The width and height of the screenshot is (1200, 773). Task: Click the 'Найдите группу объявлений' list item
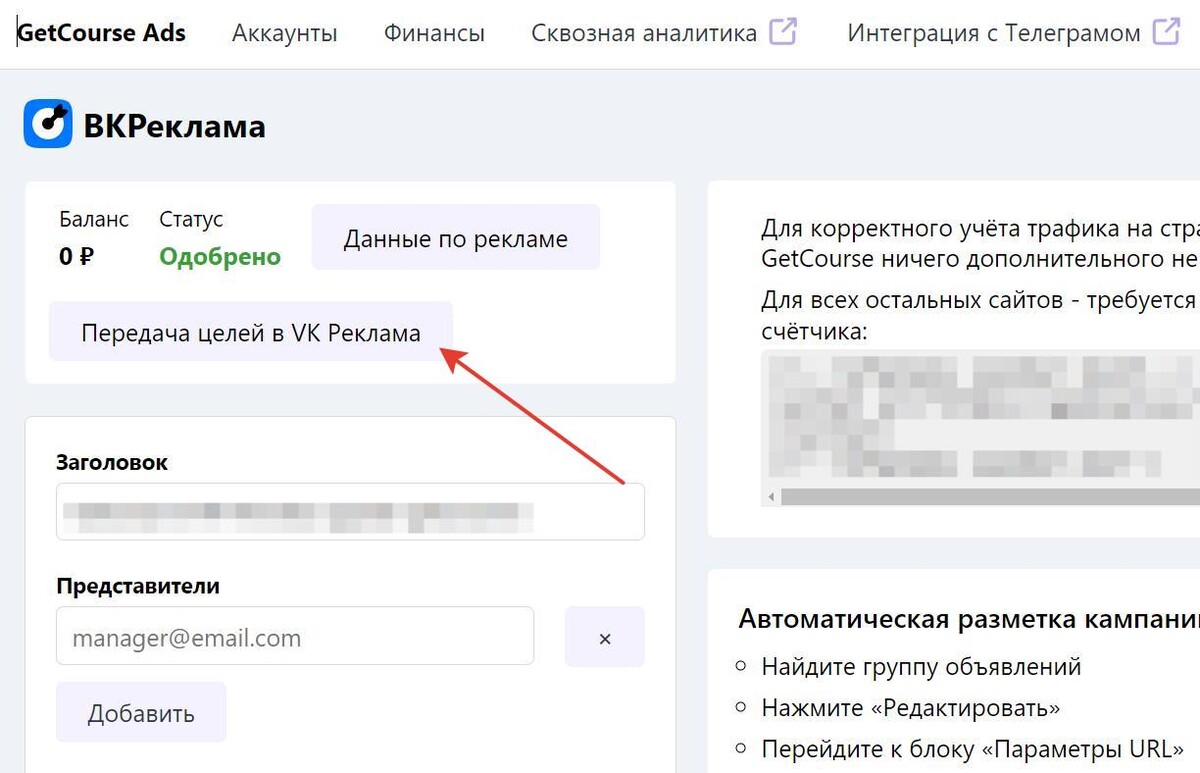[x=921, y=666]
